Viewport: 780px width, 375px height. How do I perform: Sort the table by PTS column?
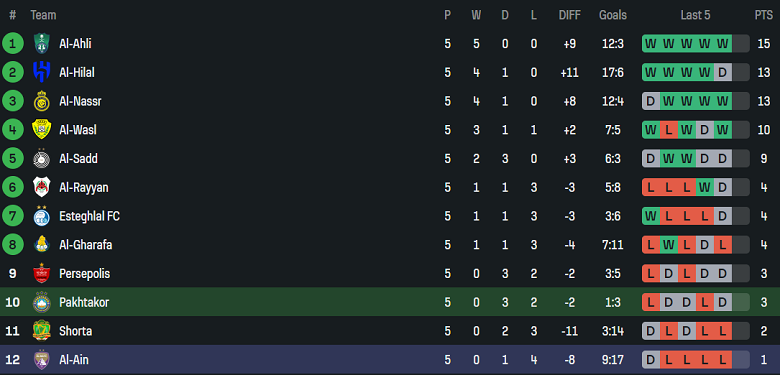[763, 15]
